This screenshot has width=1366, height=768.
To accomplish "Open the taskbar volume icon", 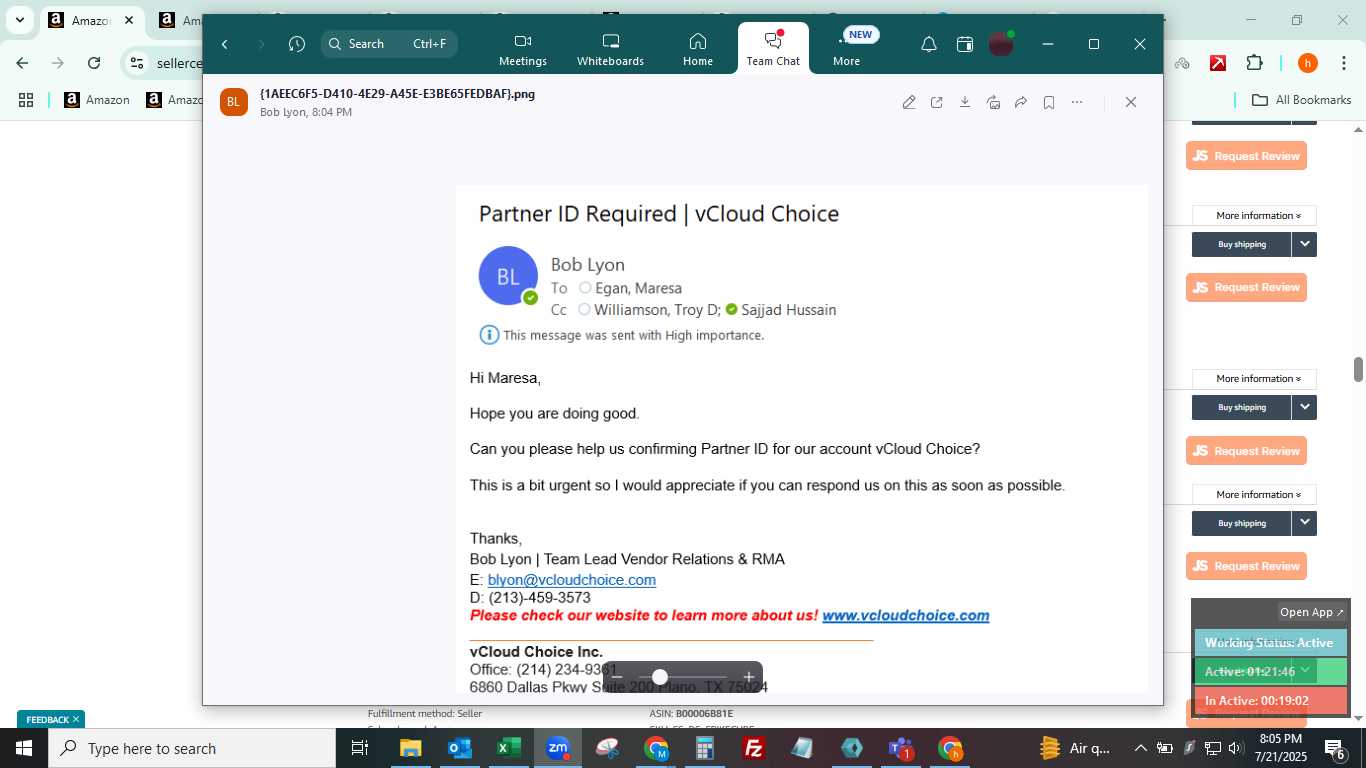I will point(1234,748).
